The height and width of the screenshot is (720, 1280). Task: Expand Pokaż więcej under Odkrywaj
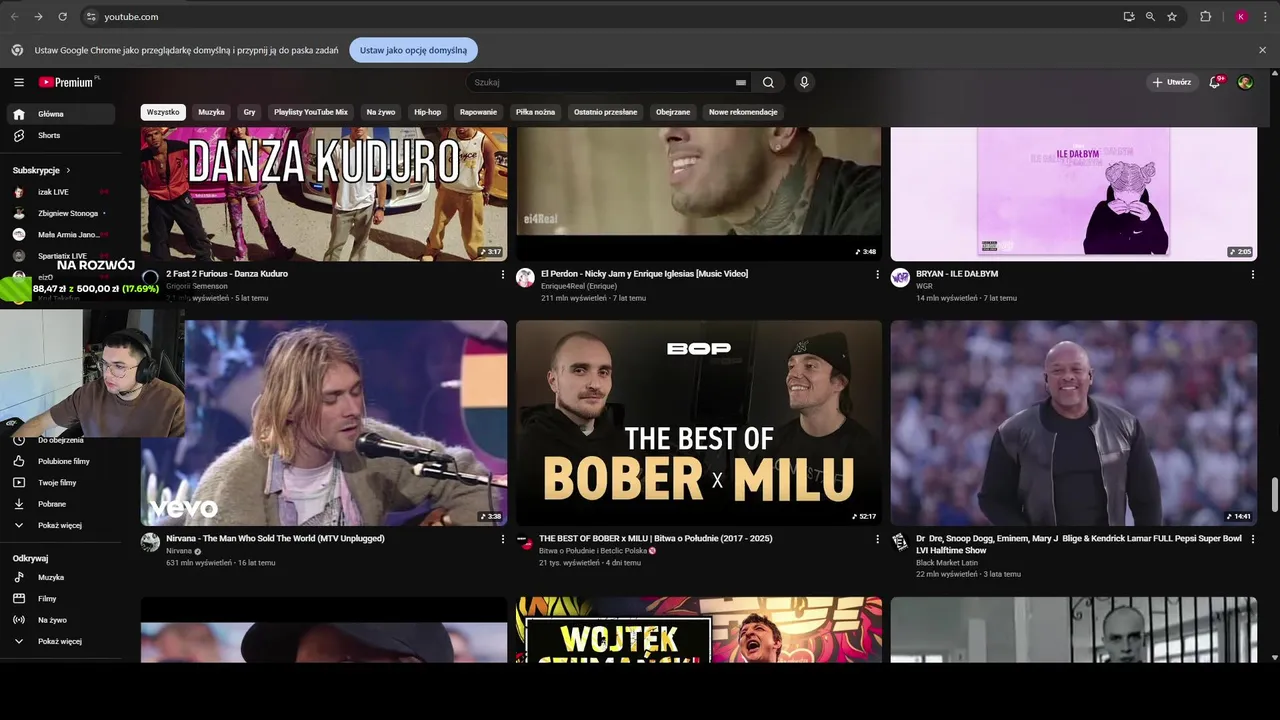63,641
